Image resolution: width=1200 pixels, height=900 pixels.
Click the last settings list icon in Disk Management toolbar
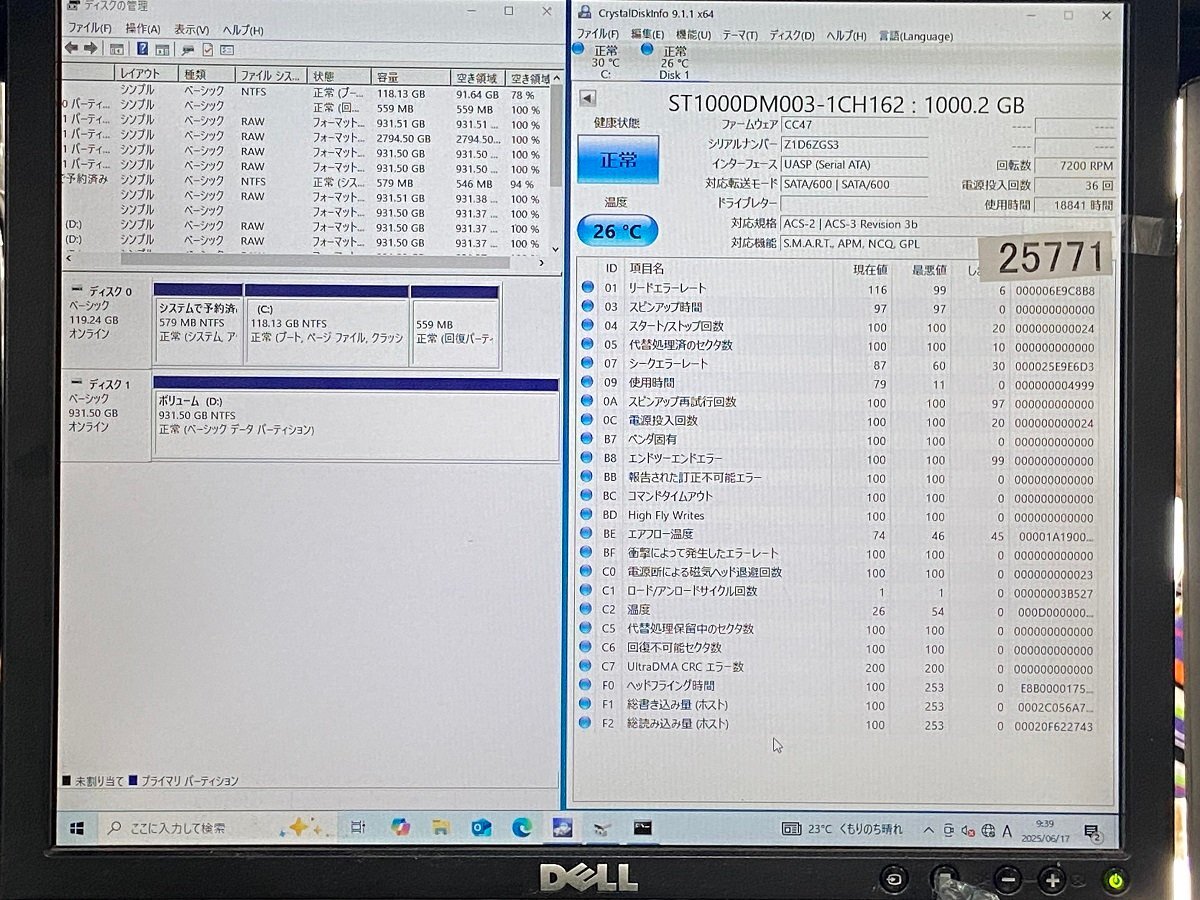[x=227, y=49]
